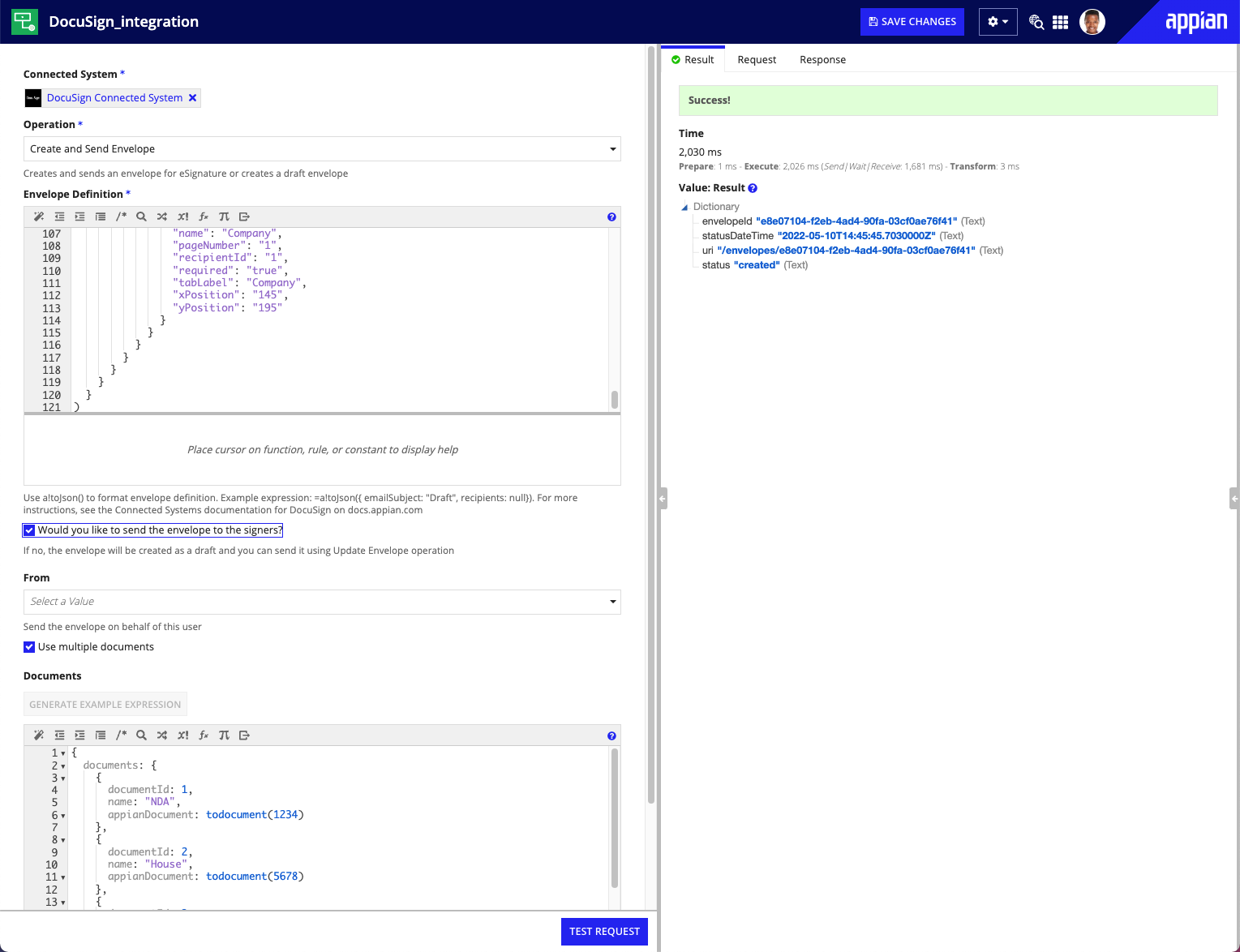Uncheck send the envelope to the signers
The height and width of the screenshot is (952, 1240).
[29, 530]
